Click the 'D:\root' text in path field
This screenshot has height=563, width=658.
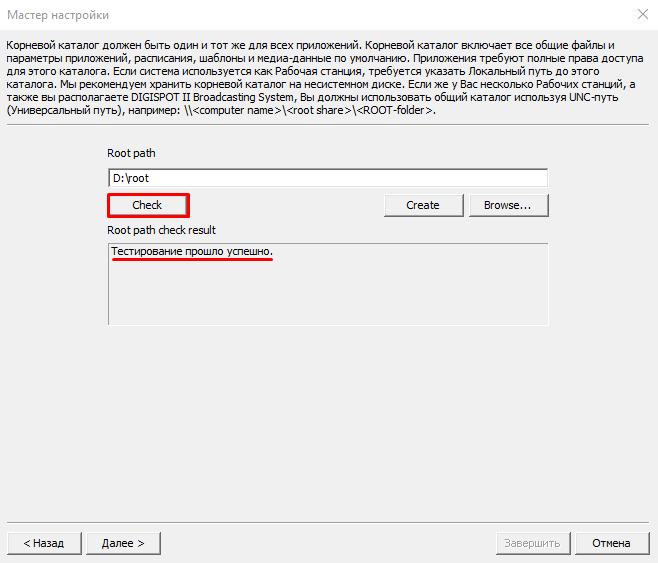[x=131, y=178]
